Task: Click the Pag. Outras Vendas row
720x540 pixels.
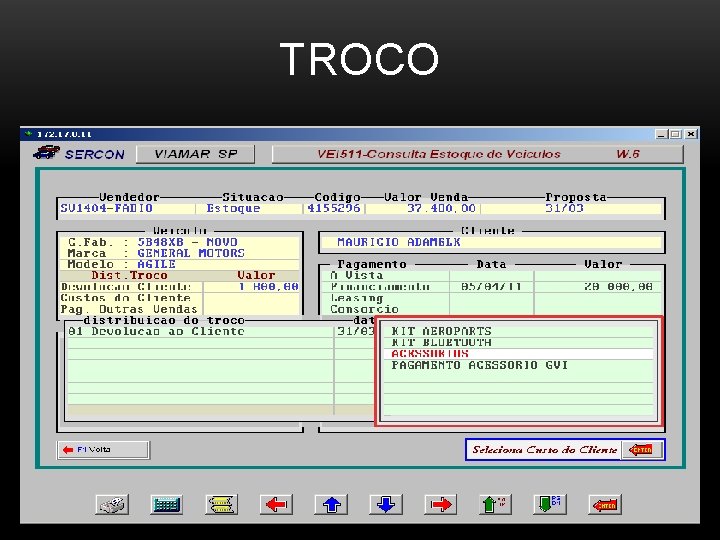Action: 180,309
